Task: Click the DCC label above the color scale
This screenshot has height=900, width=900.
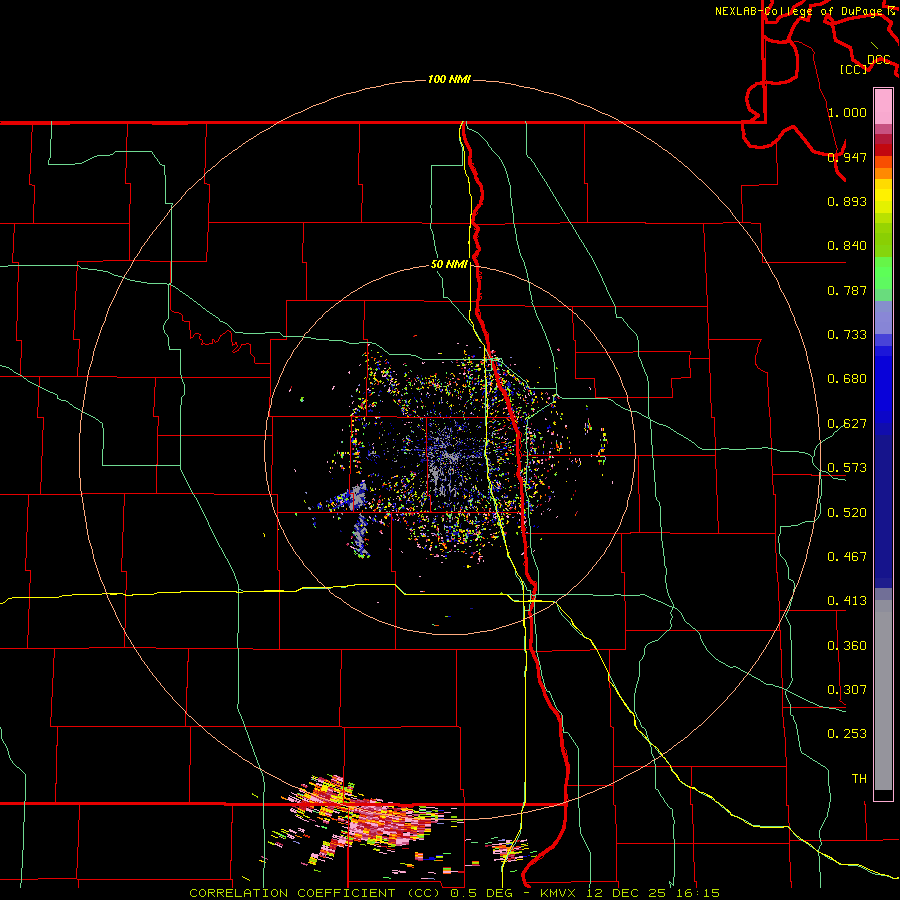Action: click(x=879, y=60)
